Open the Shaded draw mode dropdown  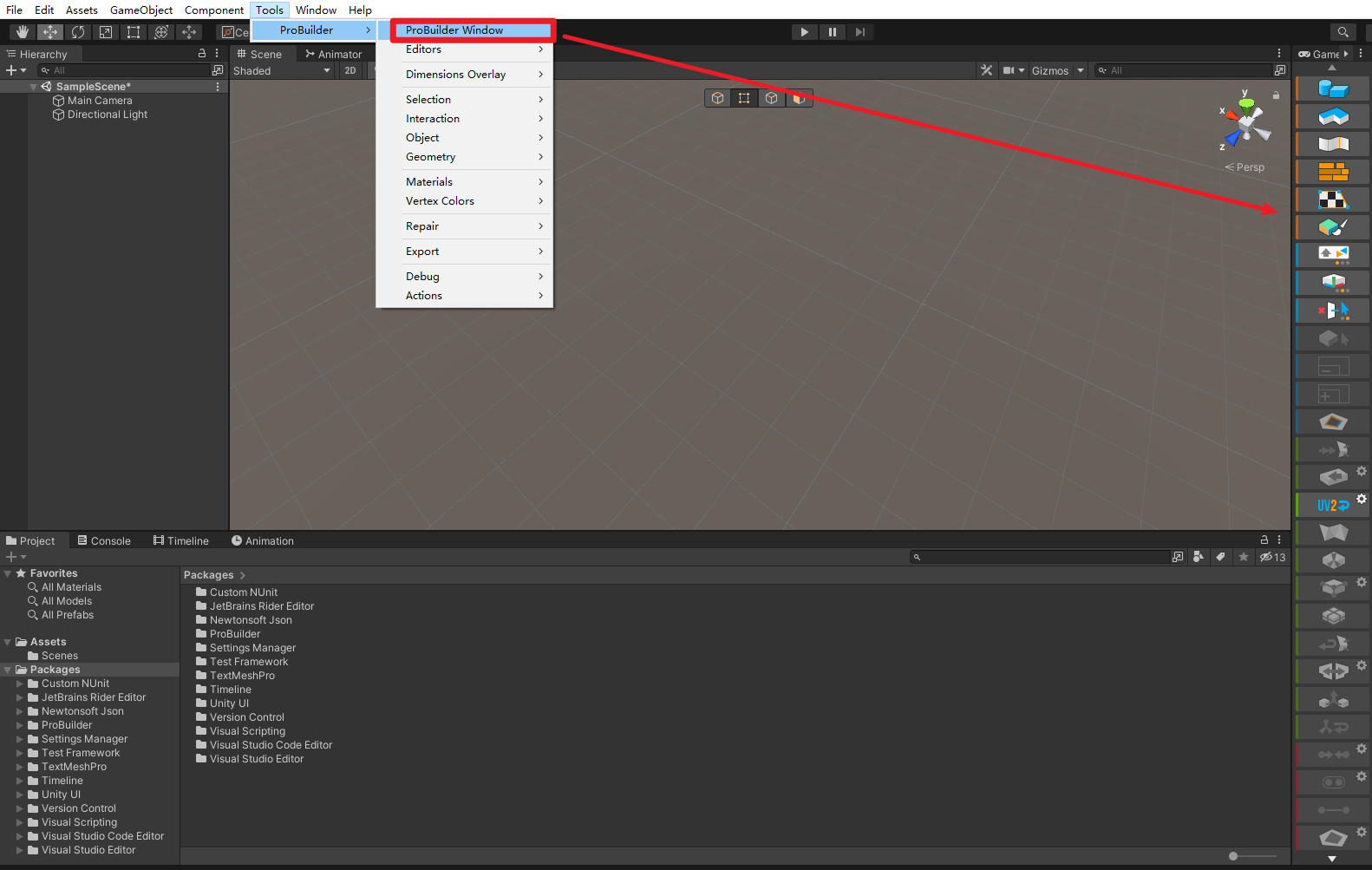tap(283, 70)
